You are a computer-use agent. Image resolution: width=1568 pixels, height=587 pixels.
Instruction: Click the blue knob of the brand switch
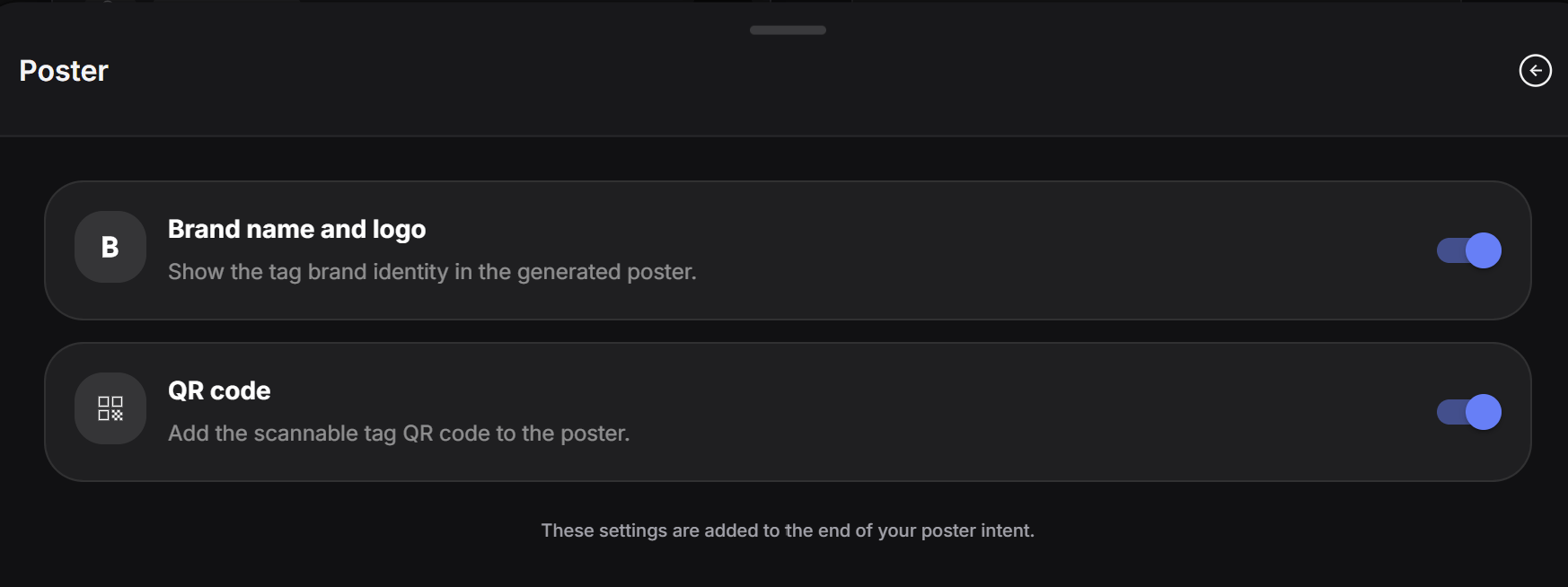tap(1484, 250)
